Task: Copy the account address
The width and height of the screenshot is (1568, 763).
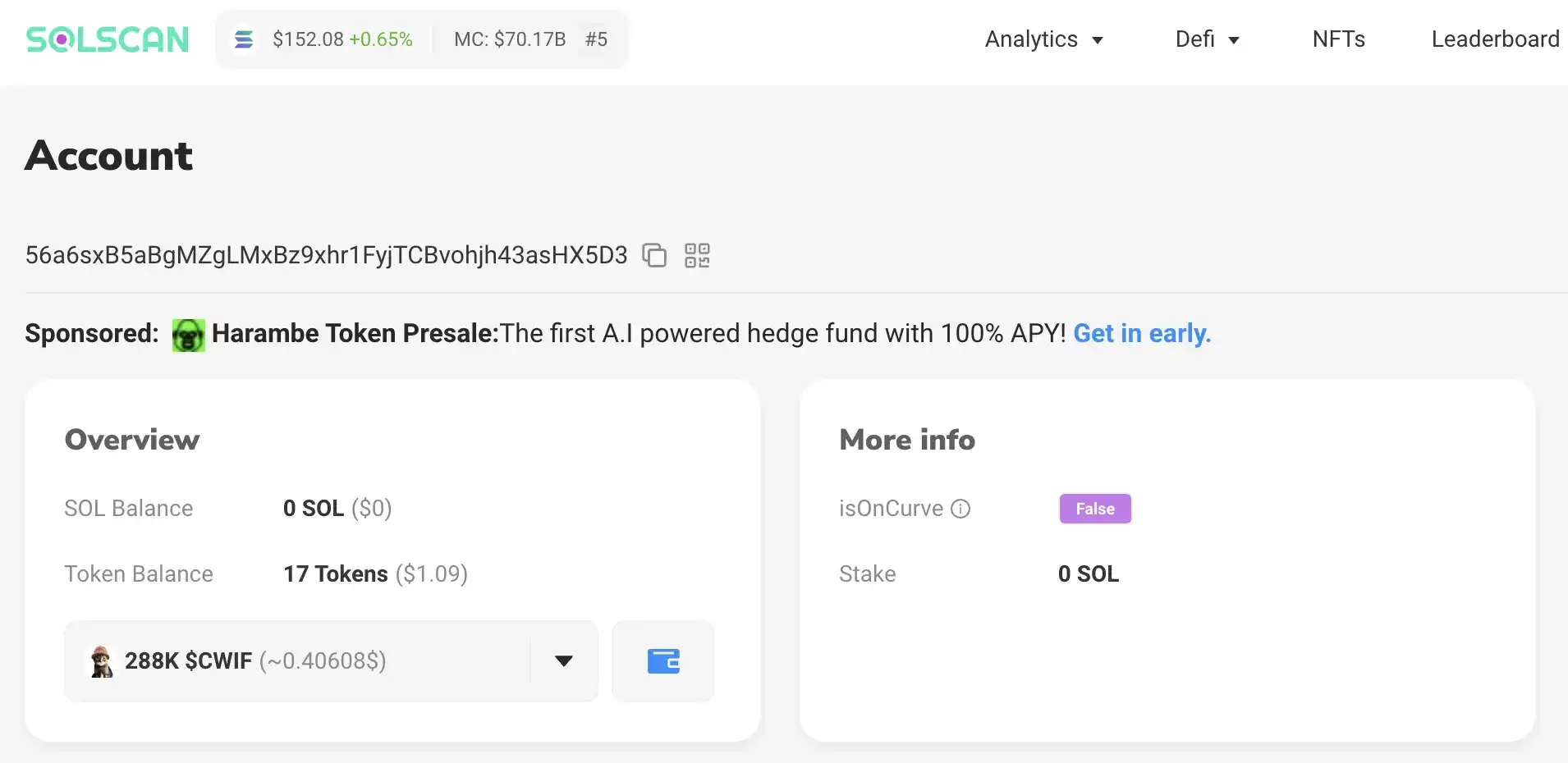Action: pos(654,255)
